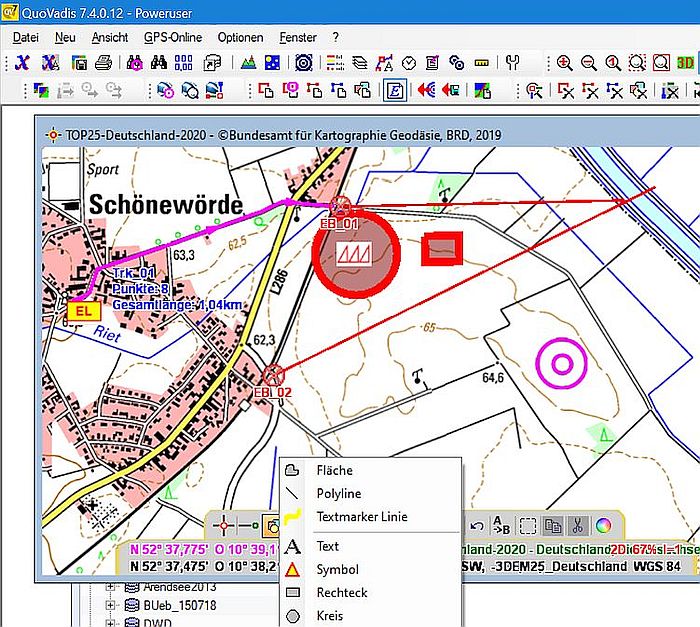Click the clock icon in the toolbar
700x627 pixels.
click(x=408, y=63)
